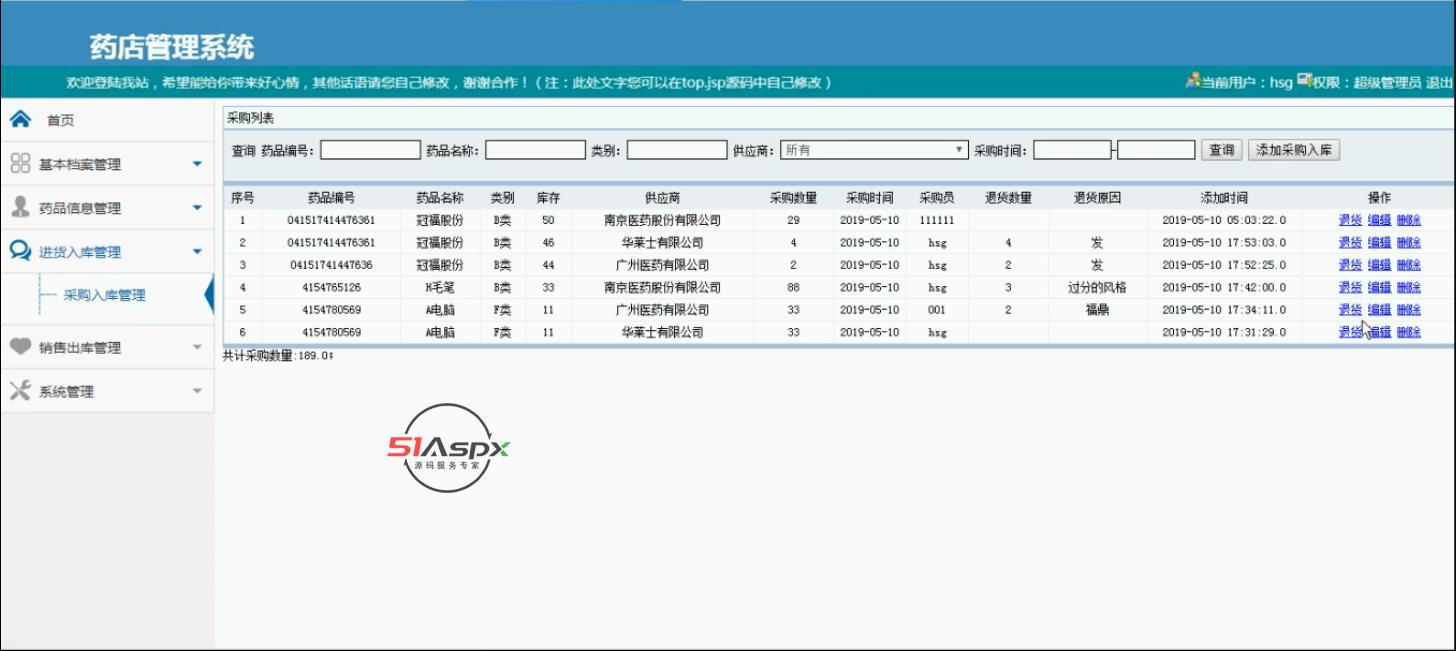Click 编辑 for row 5

click(x=1379, y=310)
